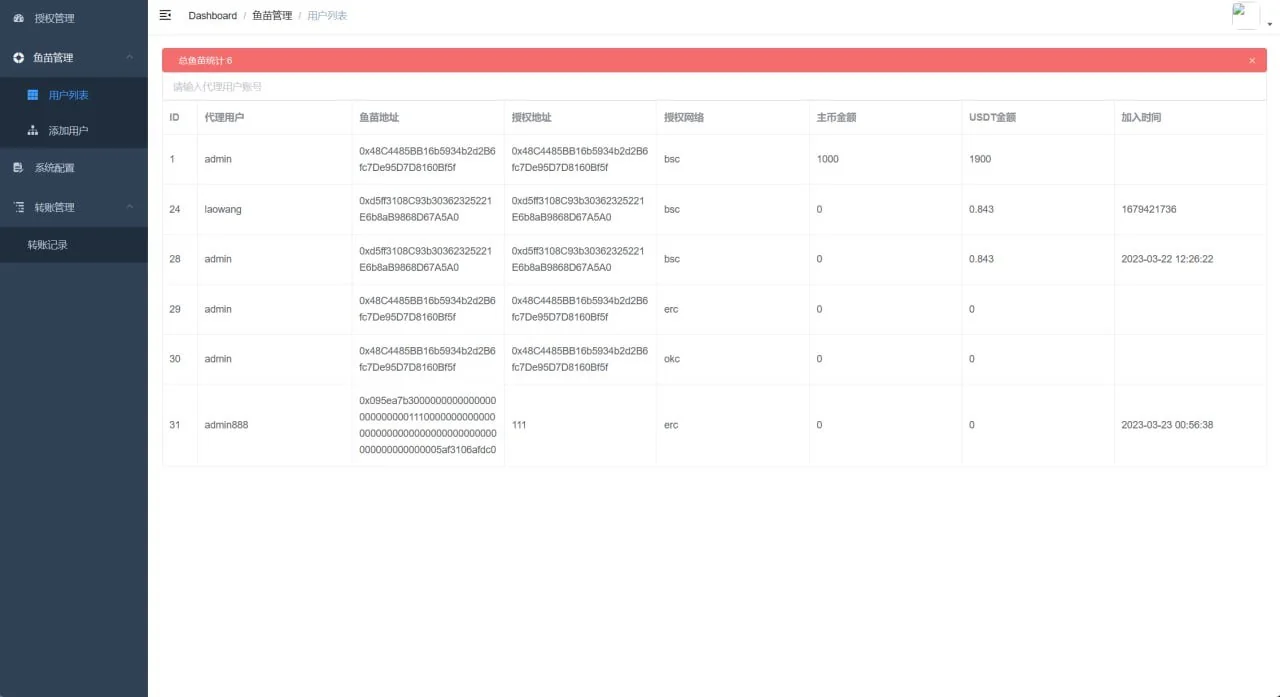This screenshot has width=1280, height=697.
Task: Open 转账记录 in the sidebar
Action: [48, 245]
